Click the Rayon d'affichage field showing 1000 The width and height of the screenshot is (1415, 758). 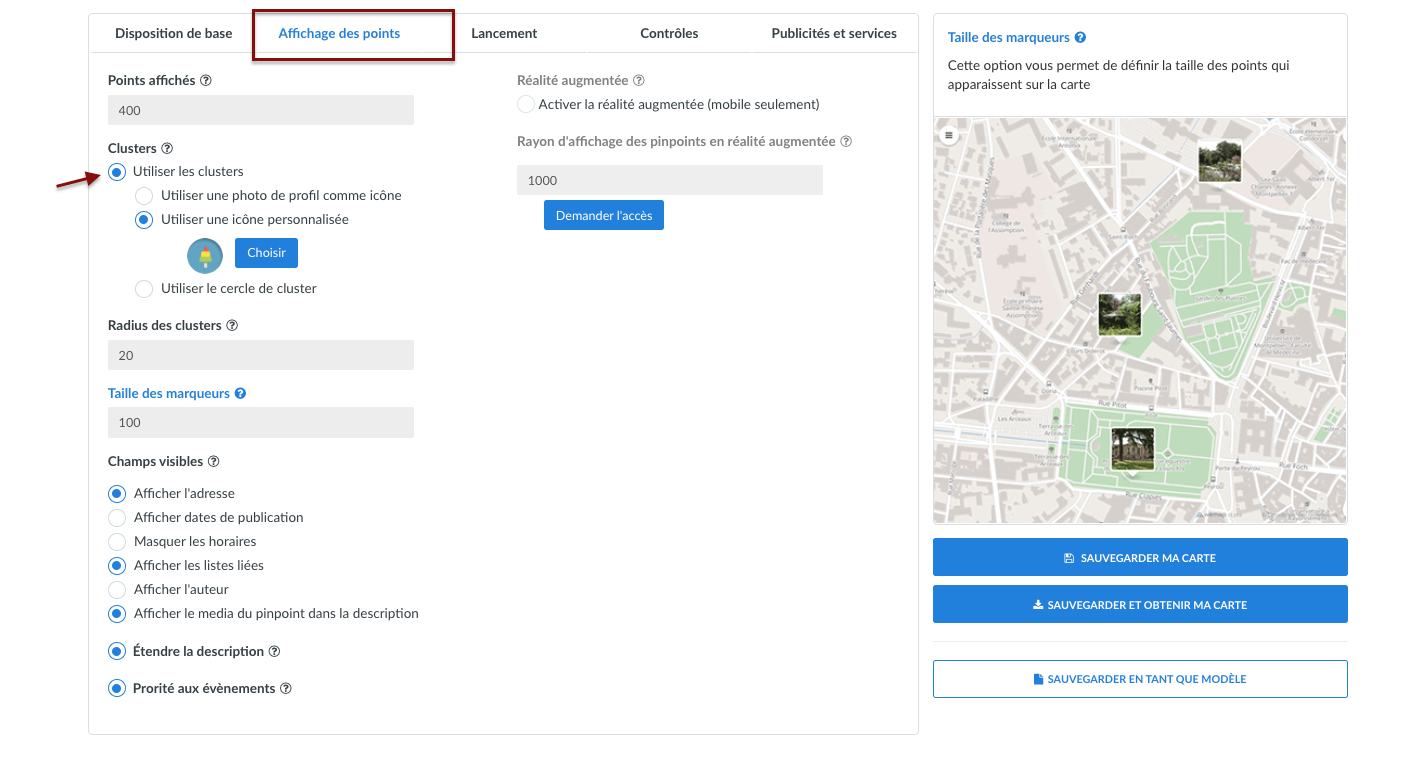point(670,181)
